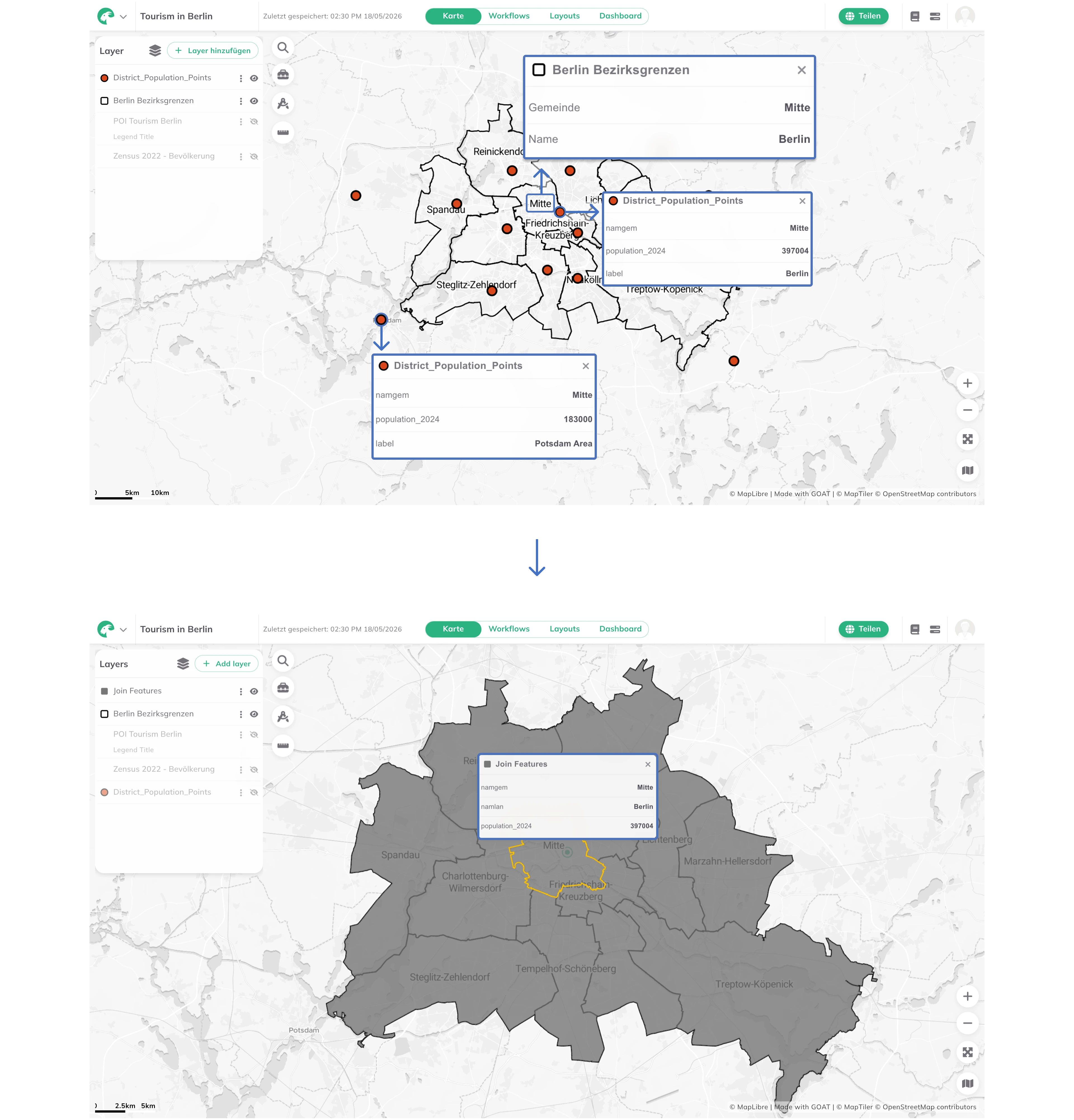Open options menu for Zensus 2022 layer in top panel
Viewport: 1074px width, 1120px height.
tap(241, 157)
